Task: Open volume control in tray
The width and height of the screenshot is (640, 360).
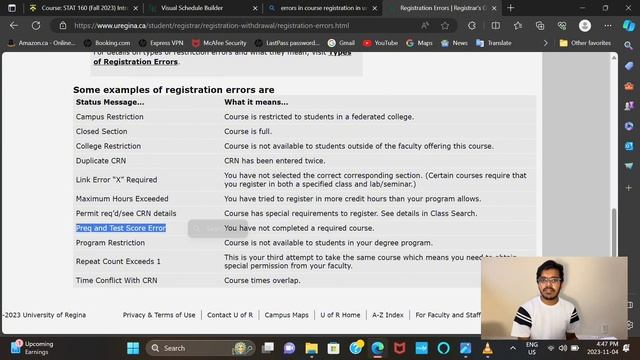Action: (x=563, y=348)
